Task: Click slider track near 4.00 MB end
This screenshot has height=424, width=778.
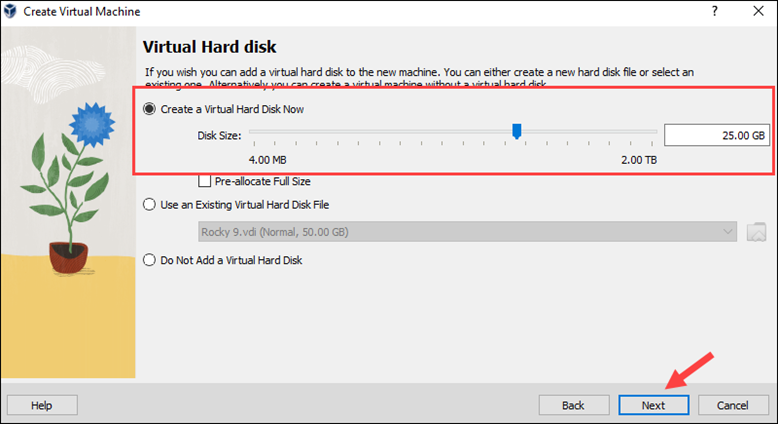Action: tap(260, 132)
